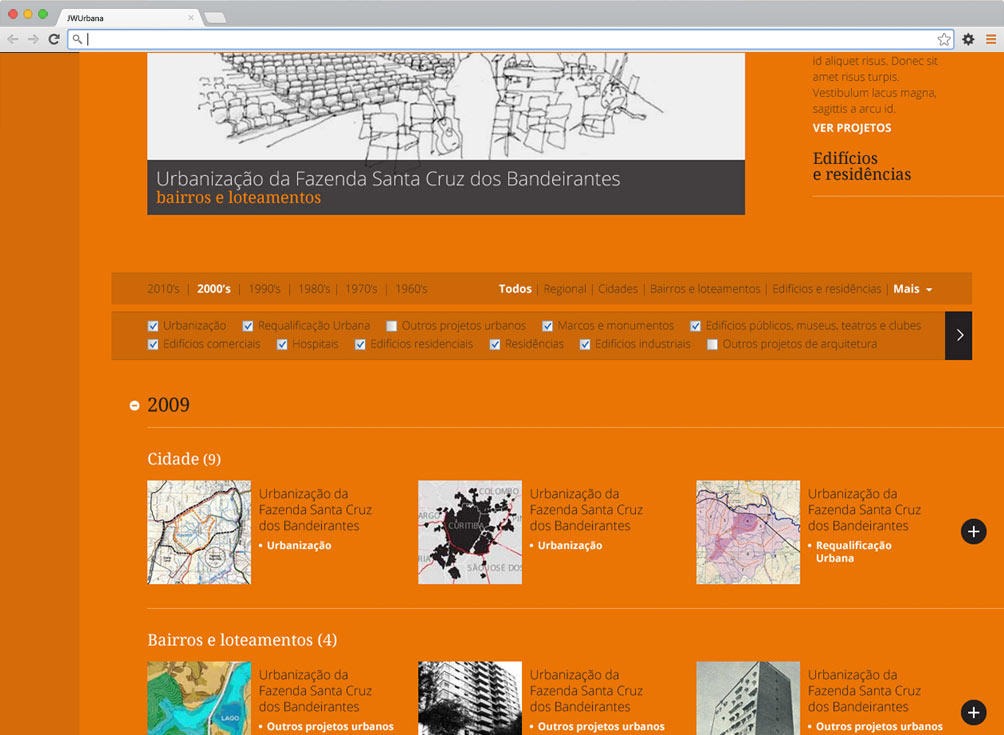Click the plus icon in Bairros row
Viewport: 1004px width, 735px height.
coord(973,712)
